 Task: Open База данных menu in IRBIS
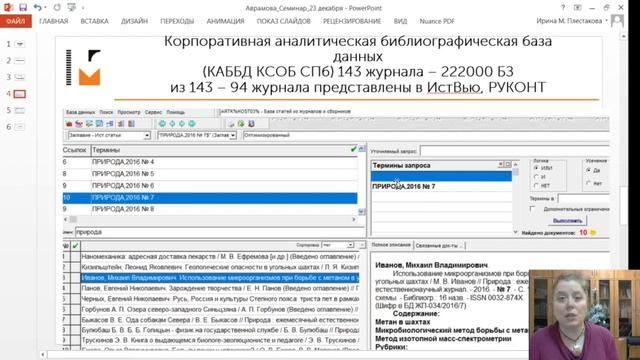click(80, 112)
